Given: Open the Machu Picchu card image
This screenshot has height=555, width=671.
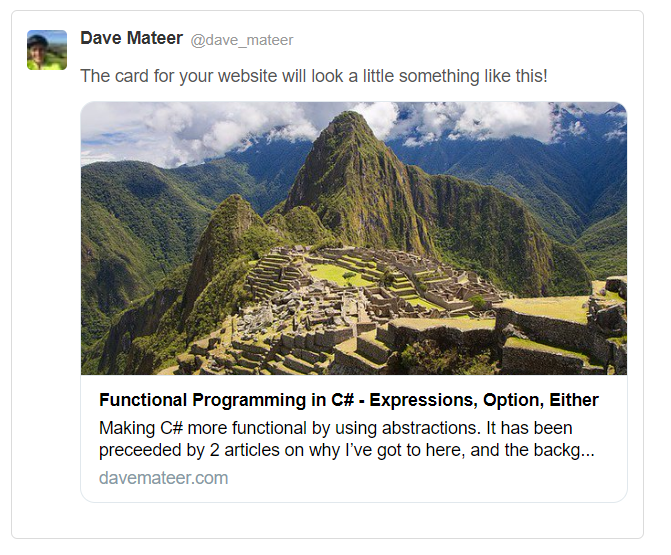Looking at the screenshot, I should click(353, 238).
